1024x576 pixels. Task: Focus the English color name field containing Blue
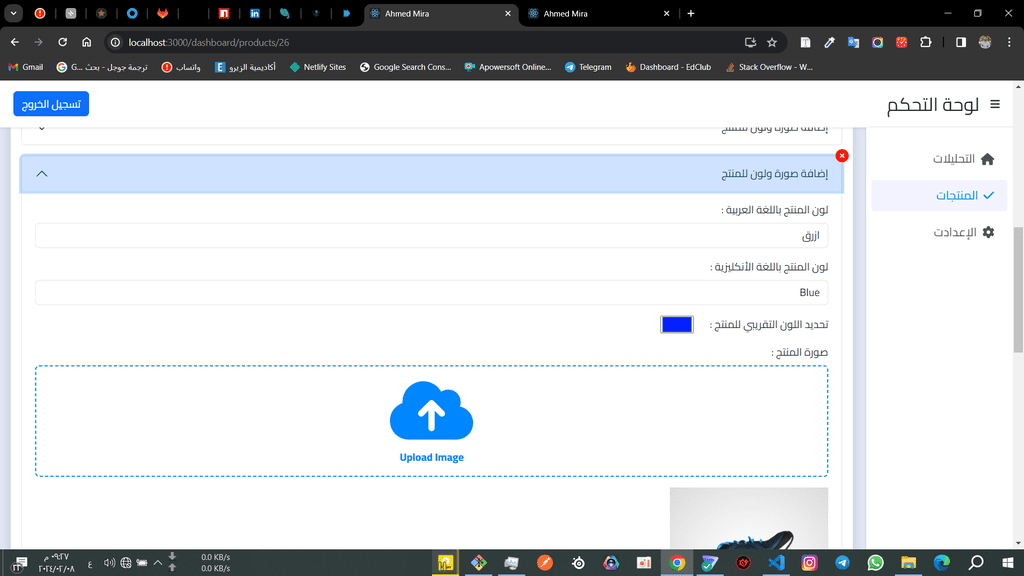coord(432,293)
